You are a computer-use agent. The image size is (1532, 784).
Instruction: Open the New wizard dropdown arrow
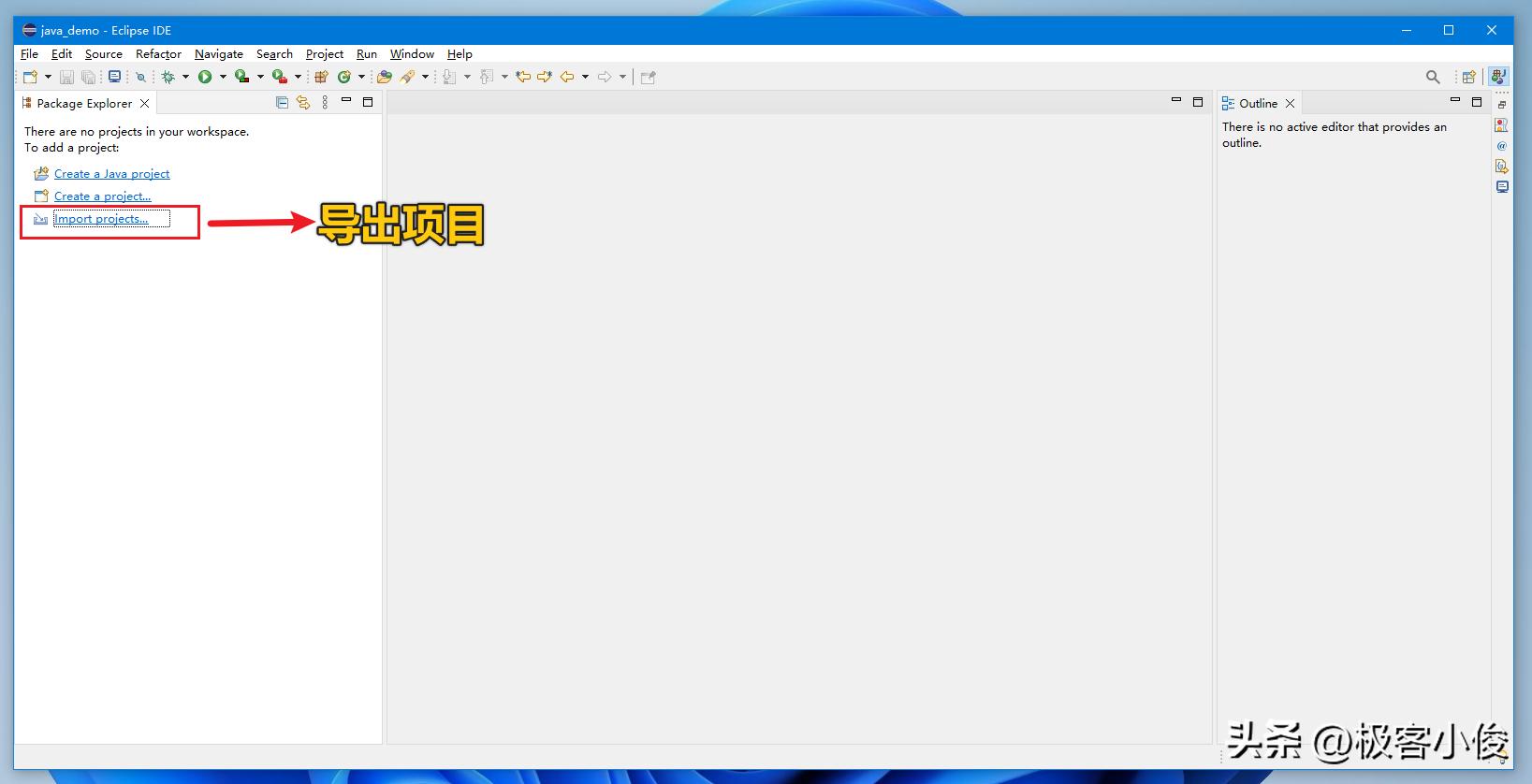48,77
